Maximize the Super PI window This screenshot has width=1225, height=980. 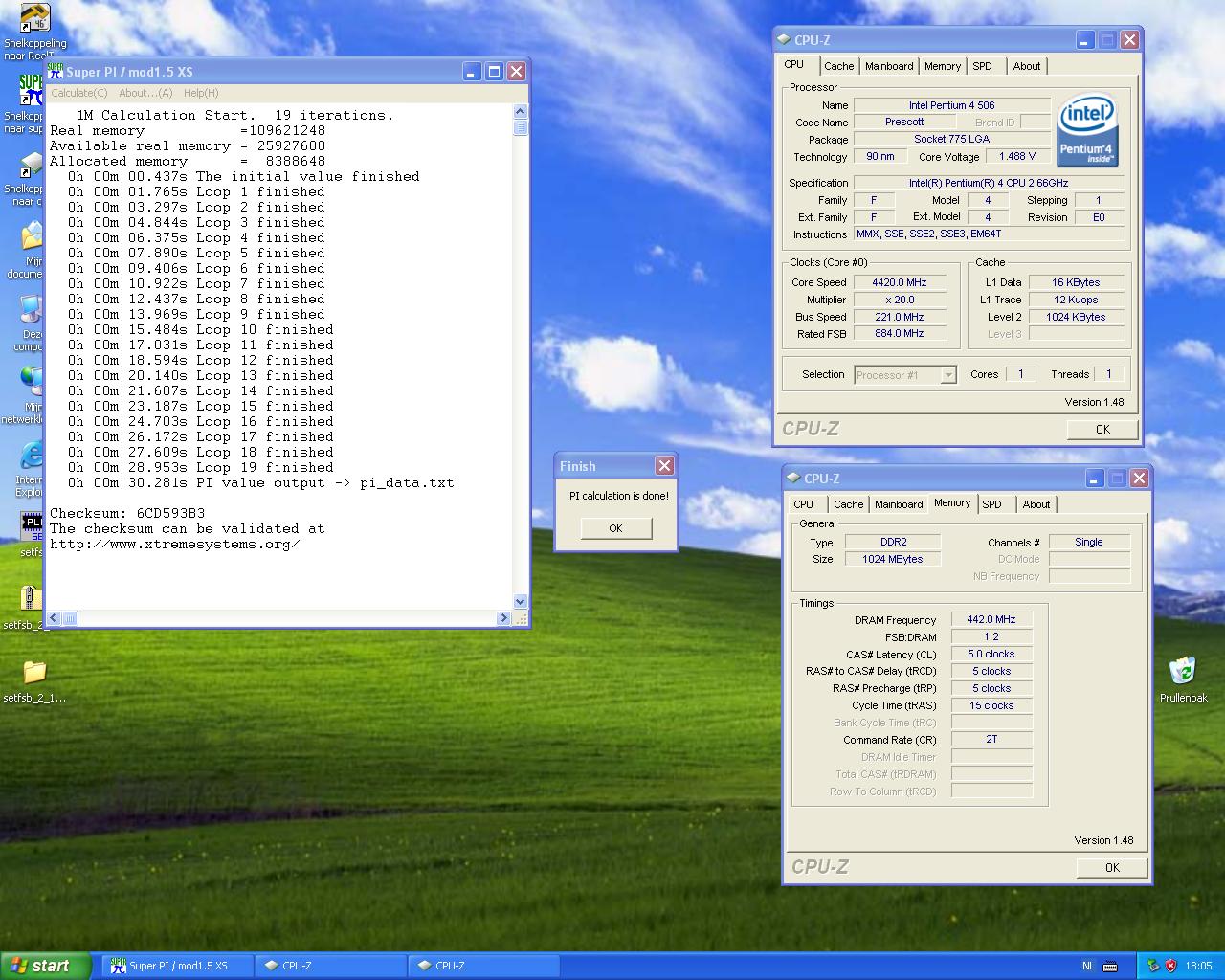[x=494, y=71]
